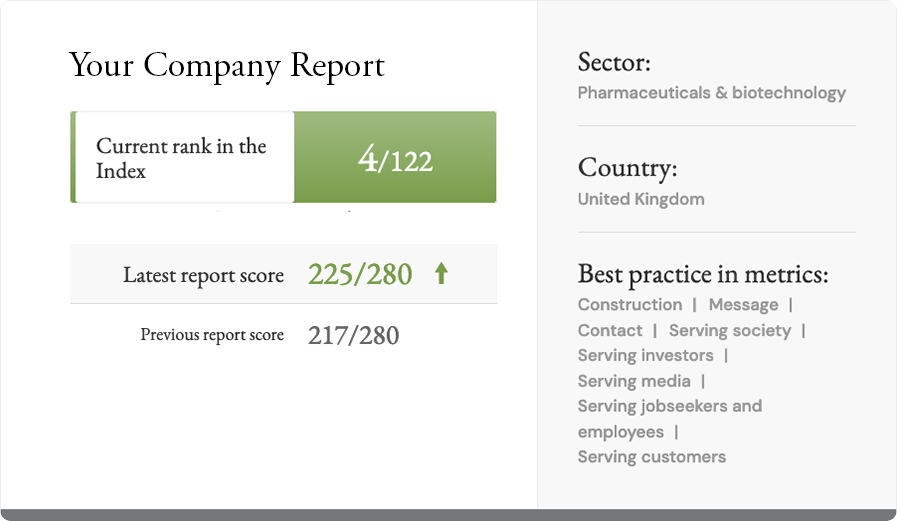Open the Serving investors metric
The width and height of the screenshot is (897, 521).
point(646,355)
